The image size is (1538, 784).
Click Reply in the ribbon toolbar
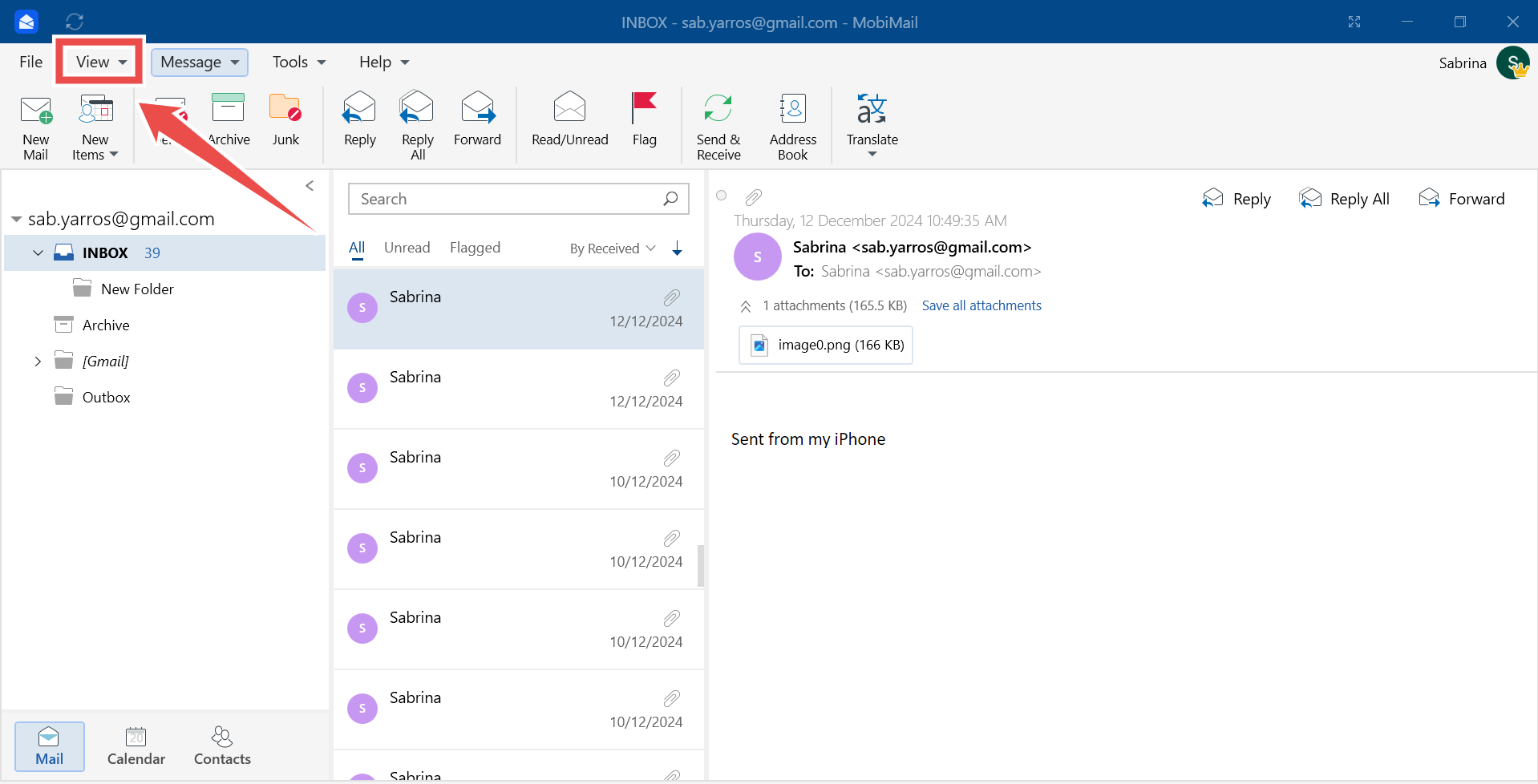click(359, 120)
